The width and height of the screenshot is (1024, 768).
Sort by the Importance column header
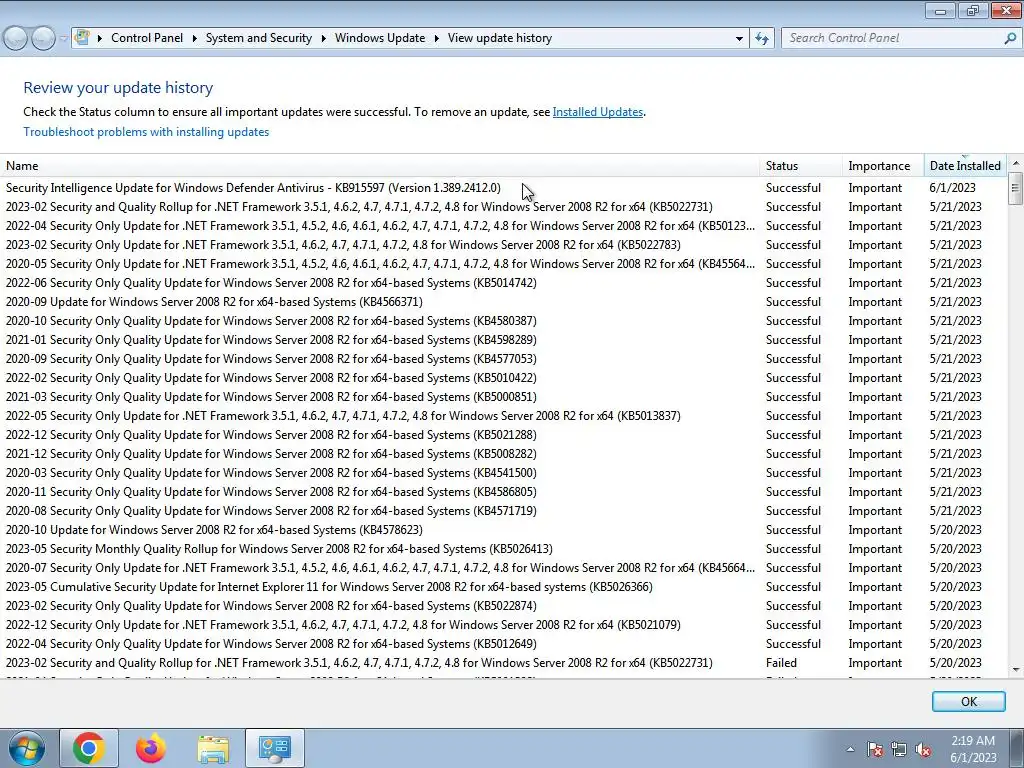[883, 166]
